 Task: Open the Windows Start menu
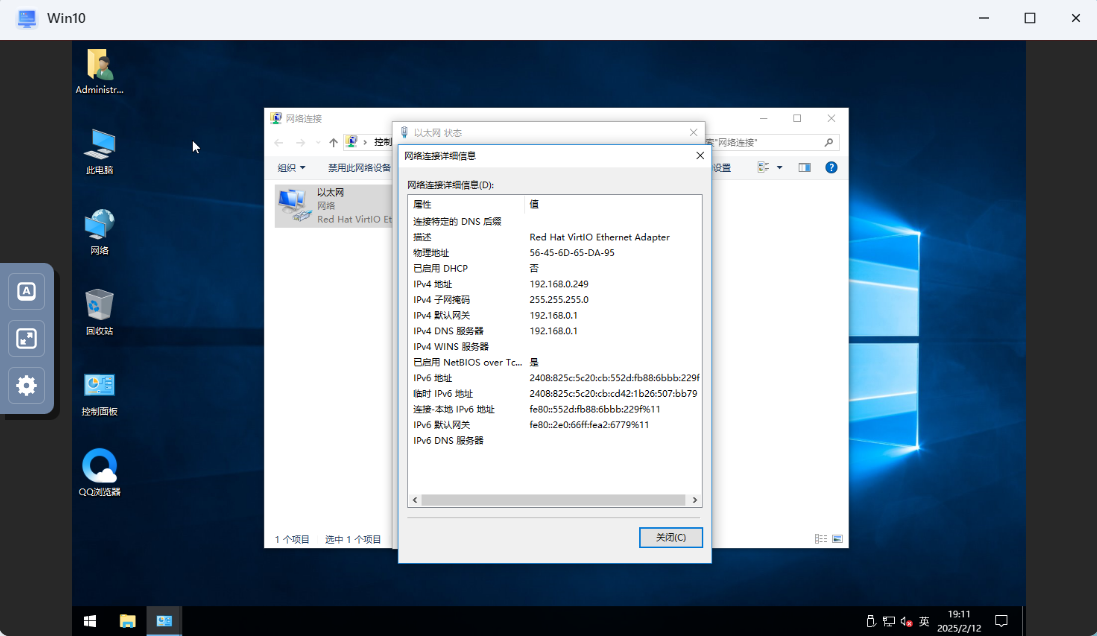[90, 621]
